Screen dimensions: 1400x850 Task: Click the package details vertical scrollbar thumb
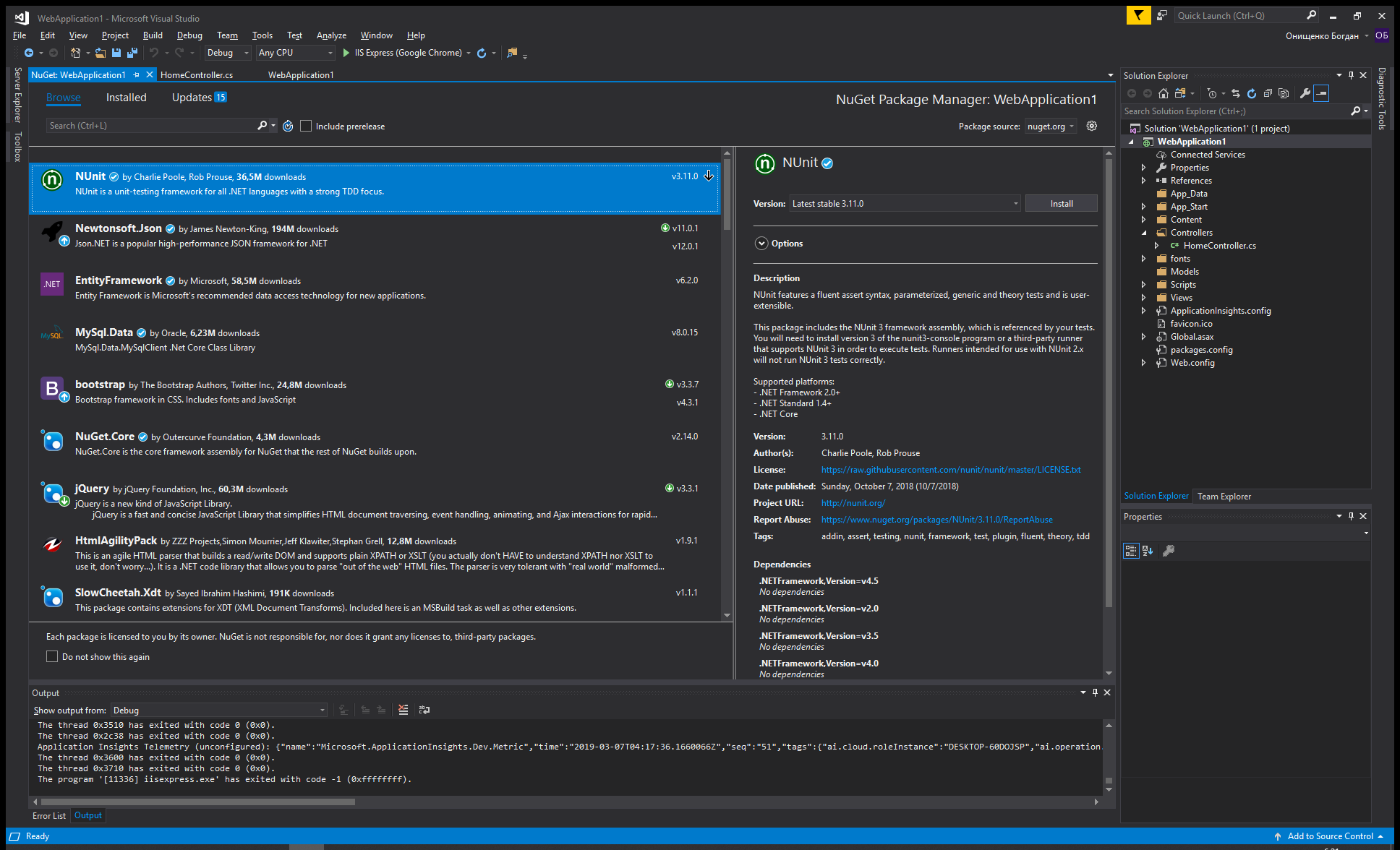pyautogui.click(x=1109, y=383)
